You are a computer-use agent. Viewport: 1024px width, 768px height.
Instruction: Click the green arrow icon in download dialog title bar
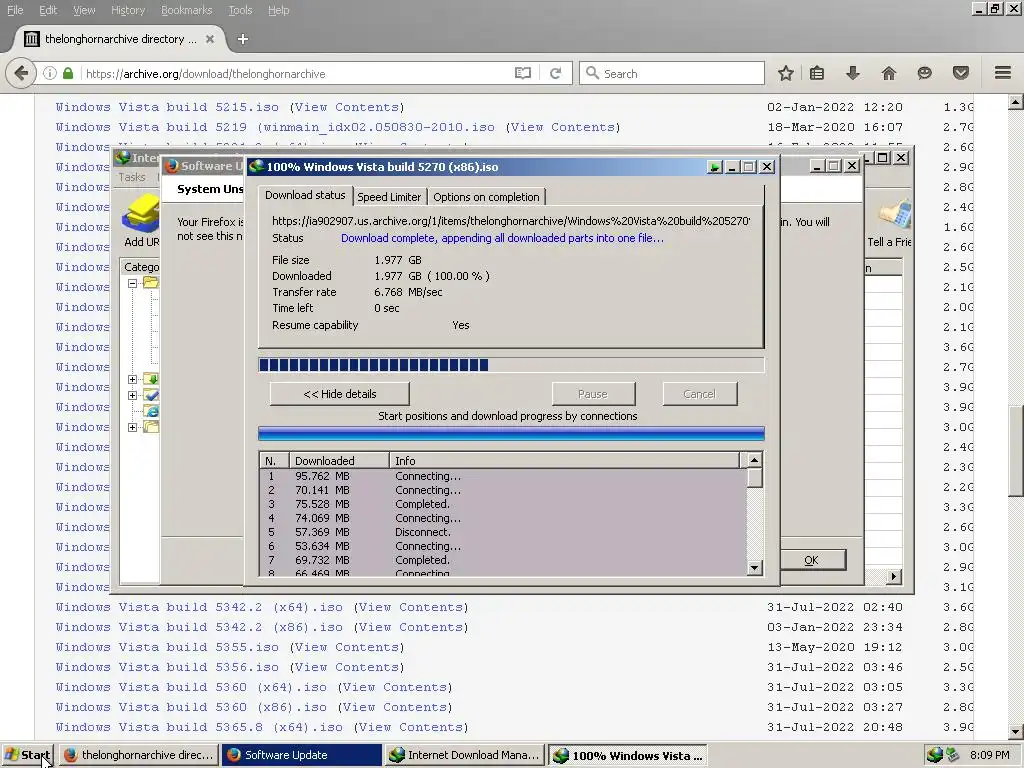coord(714,167)
